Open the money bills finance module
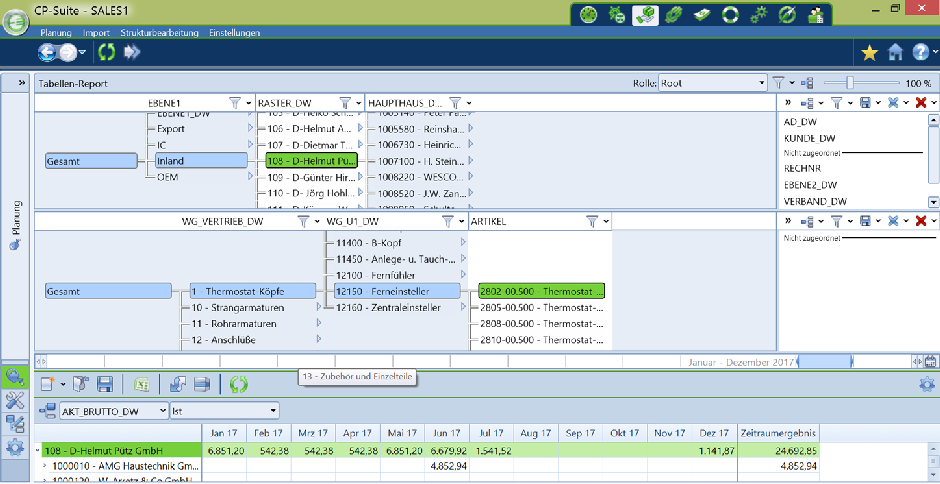The width and height of the screenshot is (940, 484). 702,16
